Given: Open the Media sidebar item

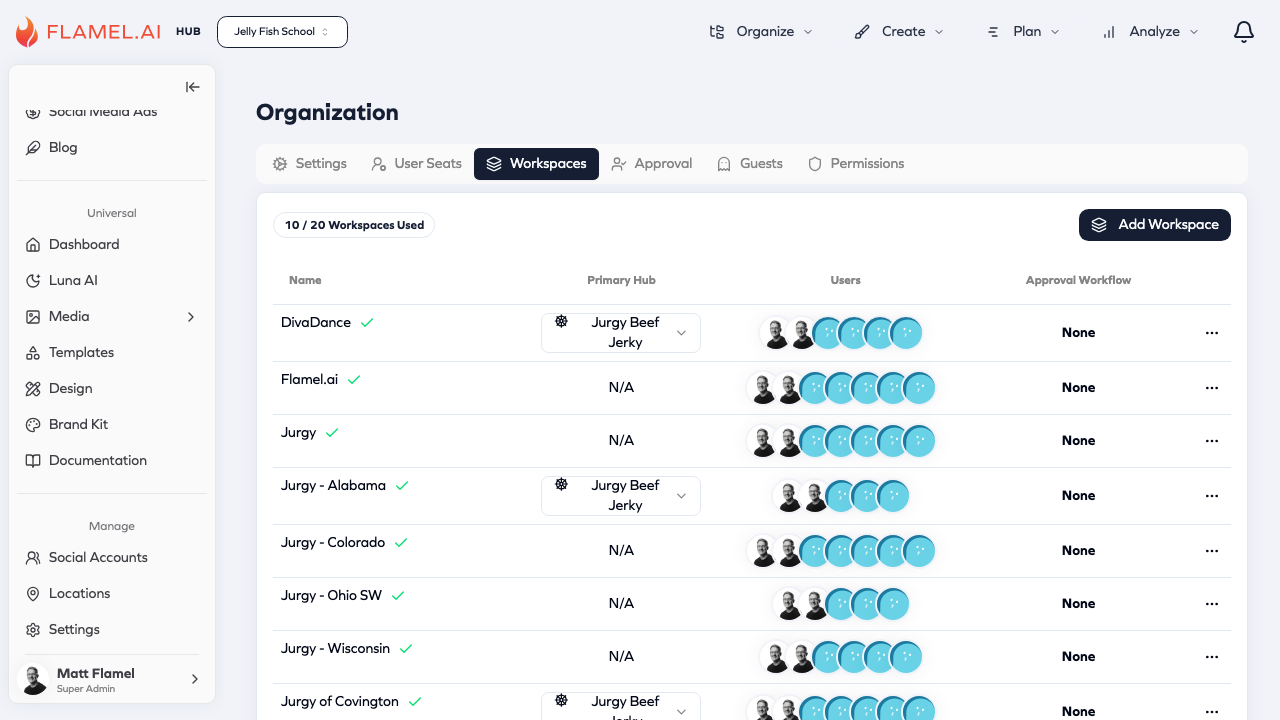Looking at the screenshot, I should click(110, 316).
